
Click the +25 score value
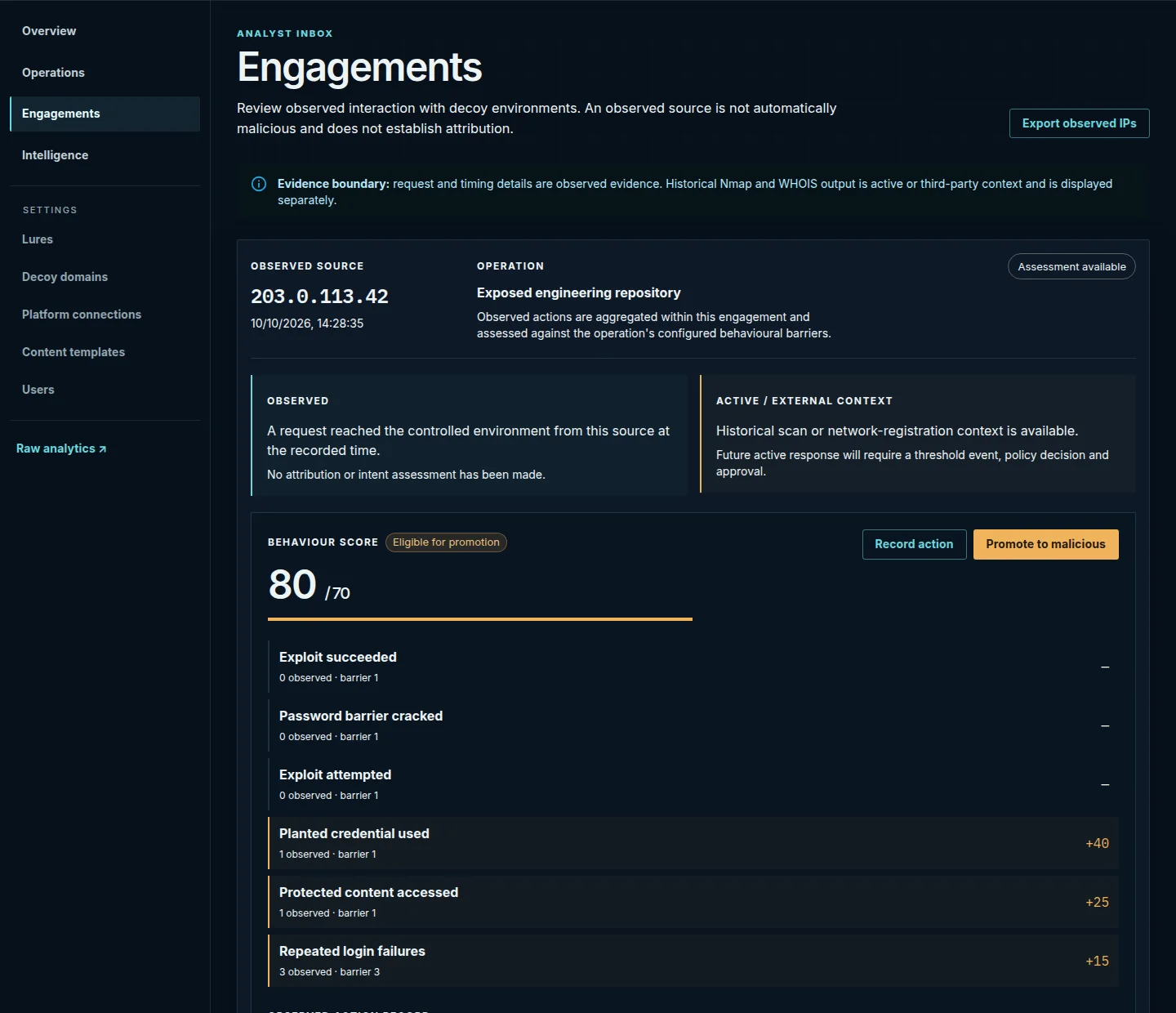[1097, 902]
